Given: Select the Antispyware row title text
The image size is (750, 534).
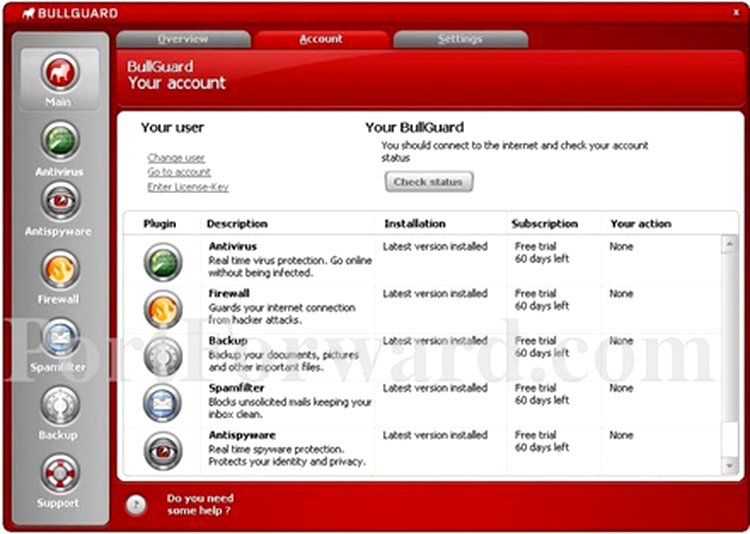Looking at the screenshot, I should point(242,435).
